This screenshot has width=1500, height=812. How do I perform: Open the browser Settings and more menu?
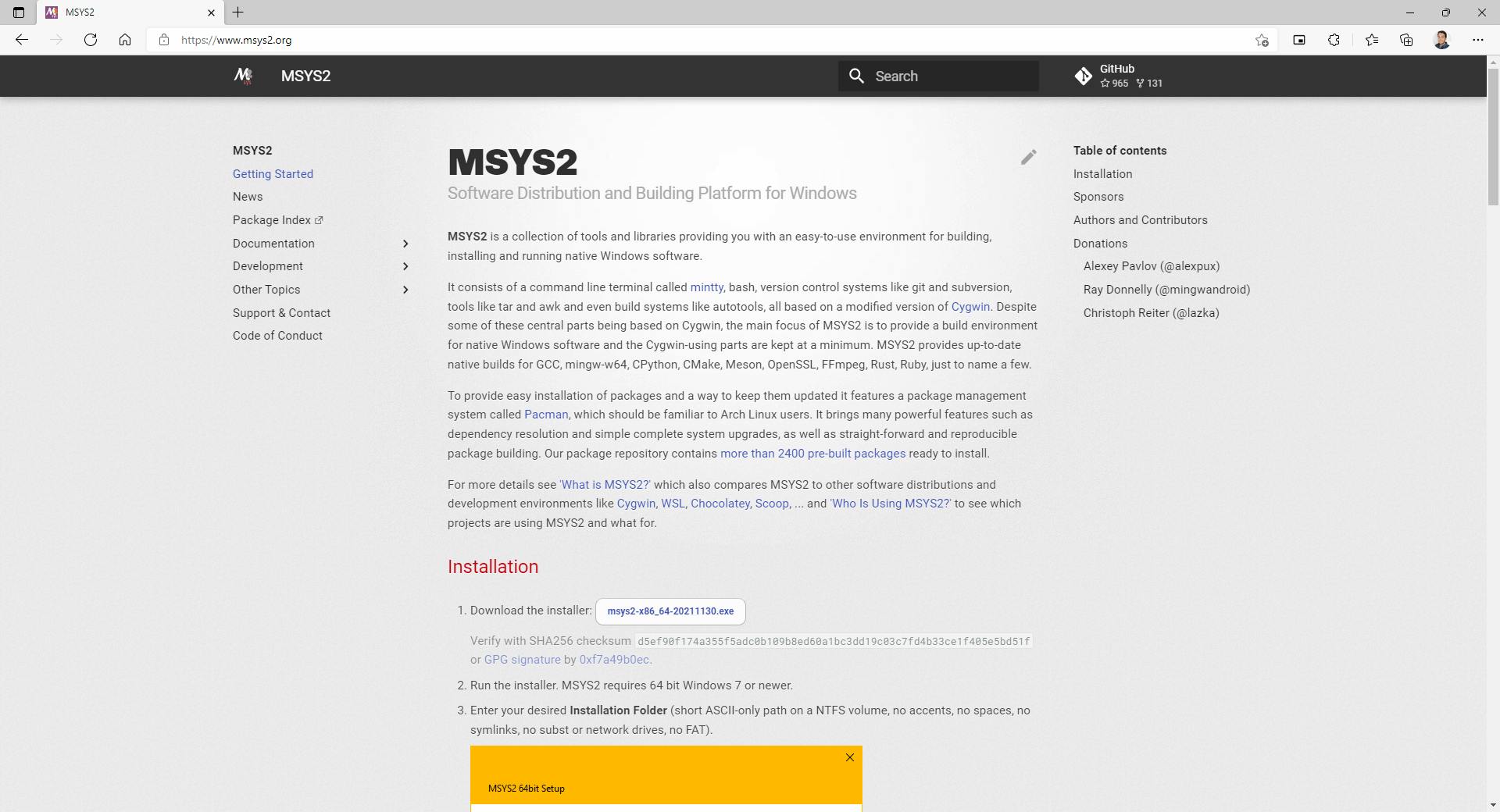click(x=1478, y=40)
